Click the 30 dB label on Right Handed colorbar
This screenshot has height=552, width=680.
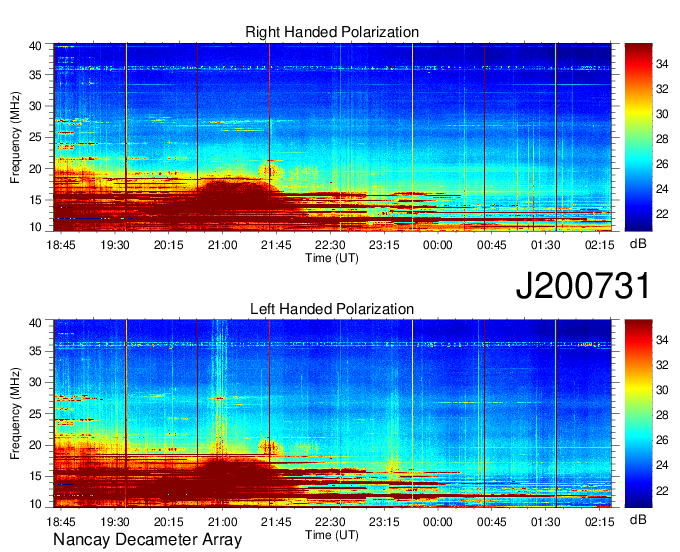(x=662, y=114)
